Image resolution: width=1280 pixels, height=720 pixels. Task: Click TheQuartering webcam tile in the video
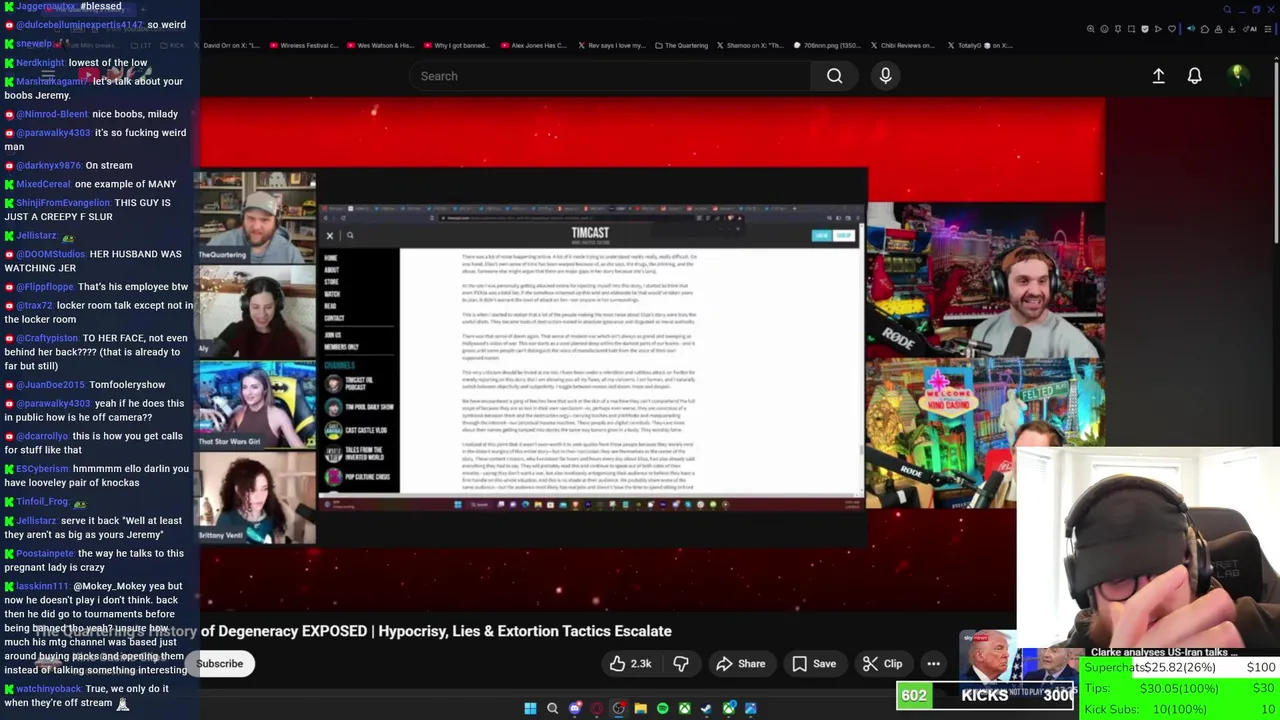(x=255, y=217)
